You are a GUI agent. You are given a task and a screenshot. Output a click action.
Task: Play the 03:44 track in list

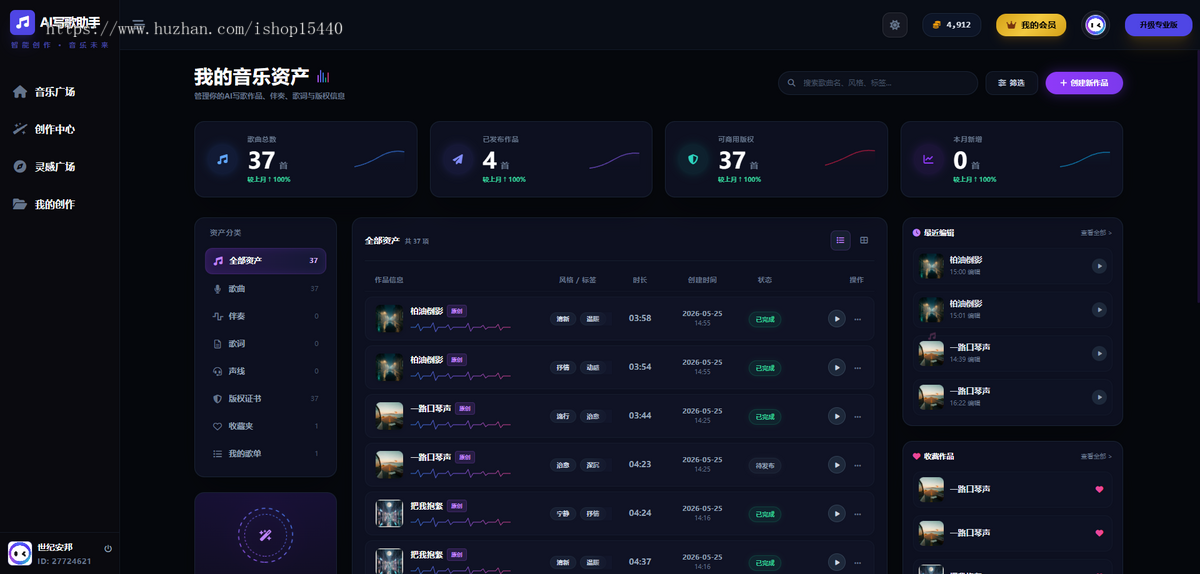pos(837,416)
